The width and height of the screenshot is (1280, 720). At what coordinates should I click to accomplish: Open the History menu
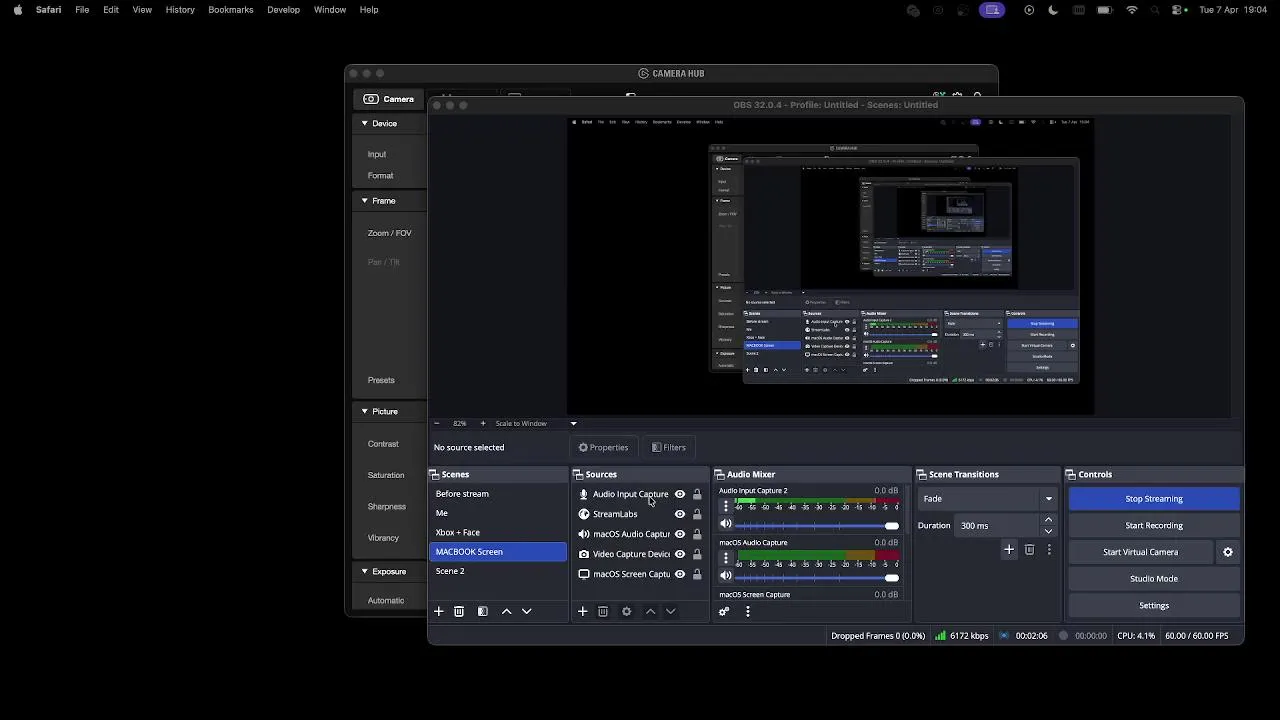coord(180,10)
